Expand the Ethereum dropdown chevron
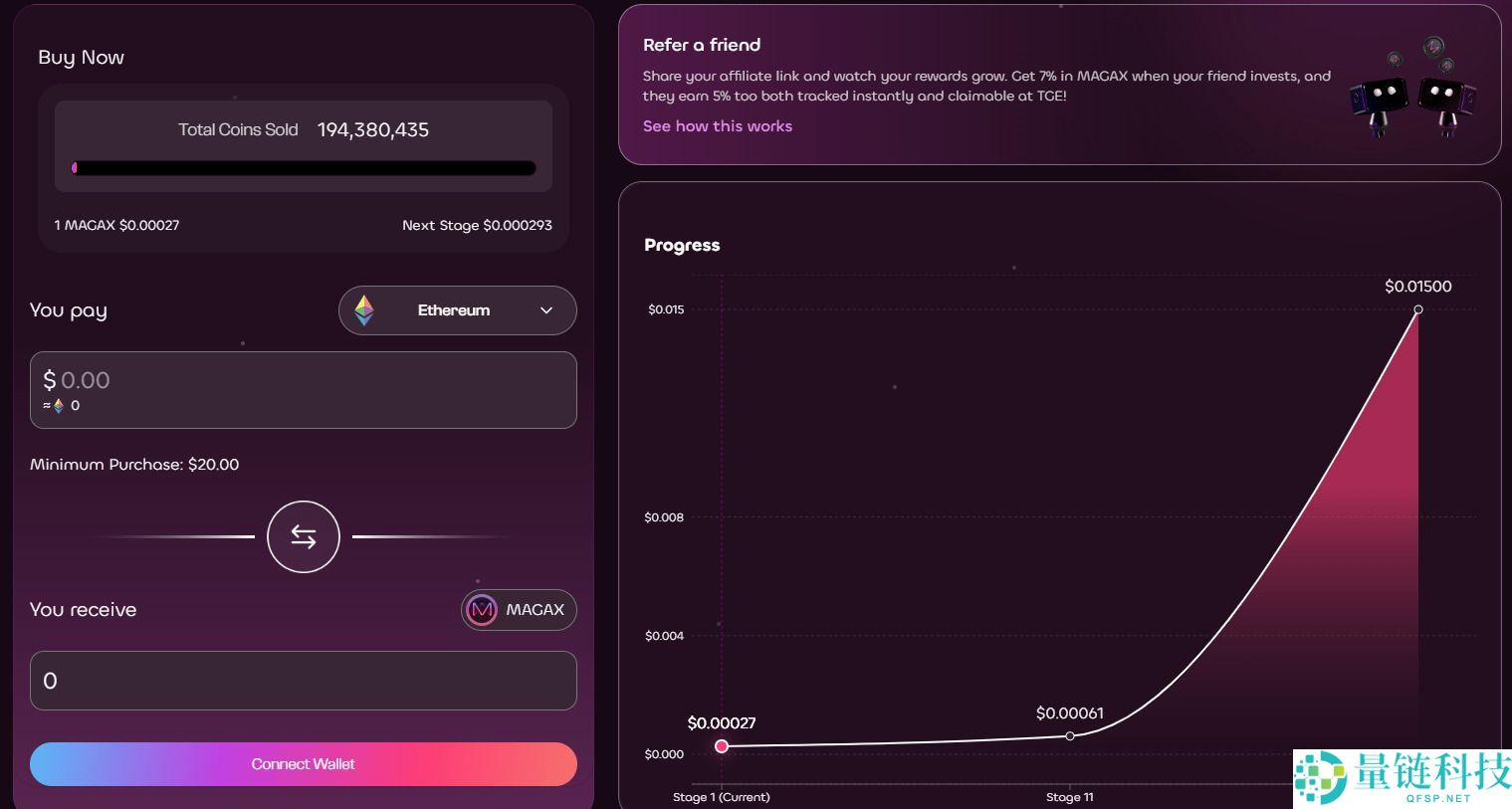Viewport: 1512px width, 809px height. click(546, 310)
